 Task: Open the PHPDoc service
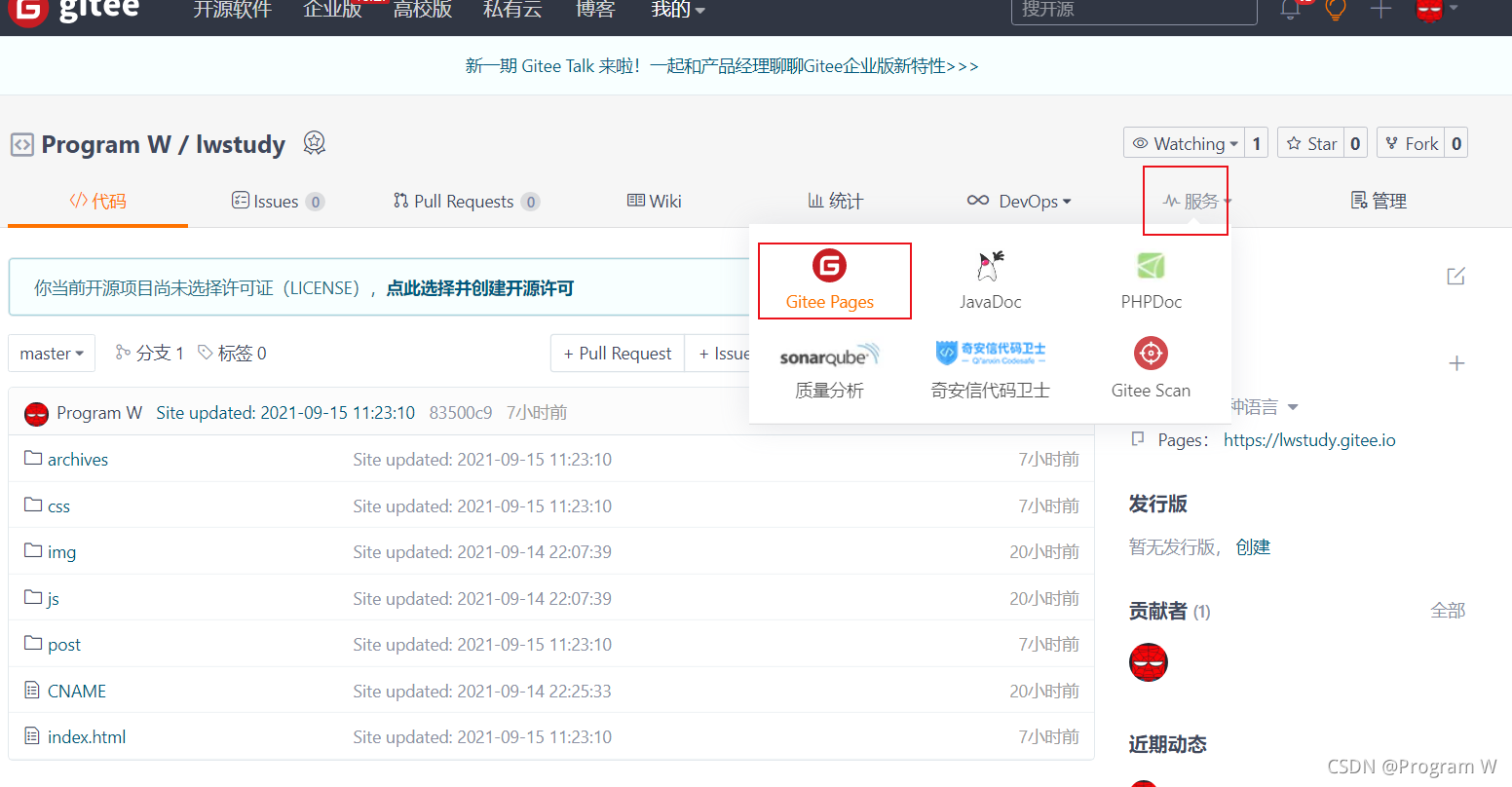click(1151, 281)
